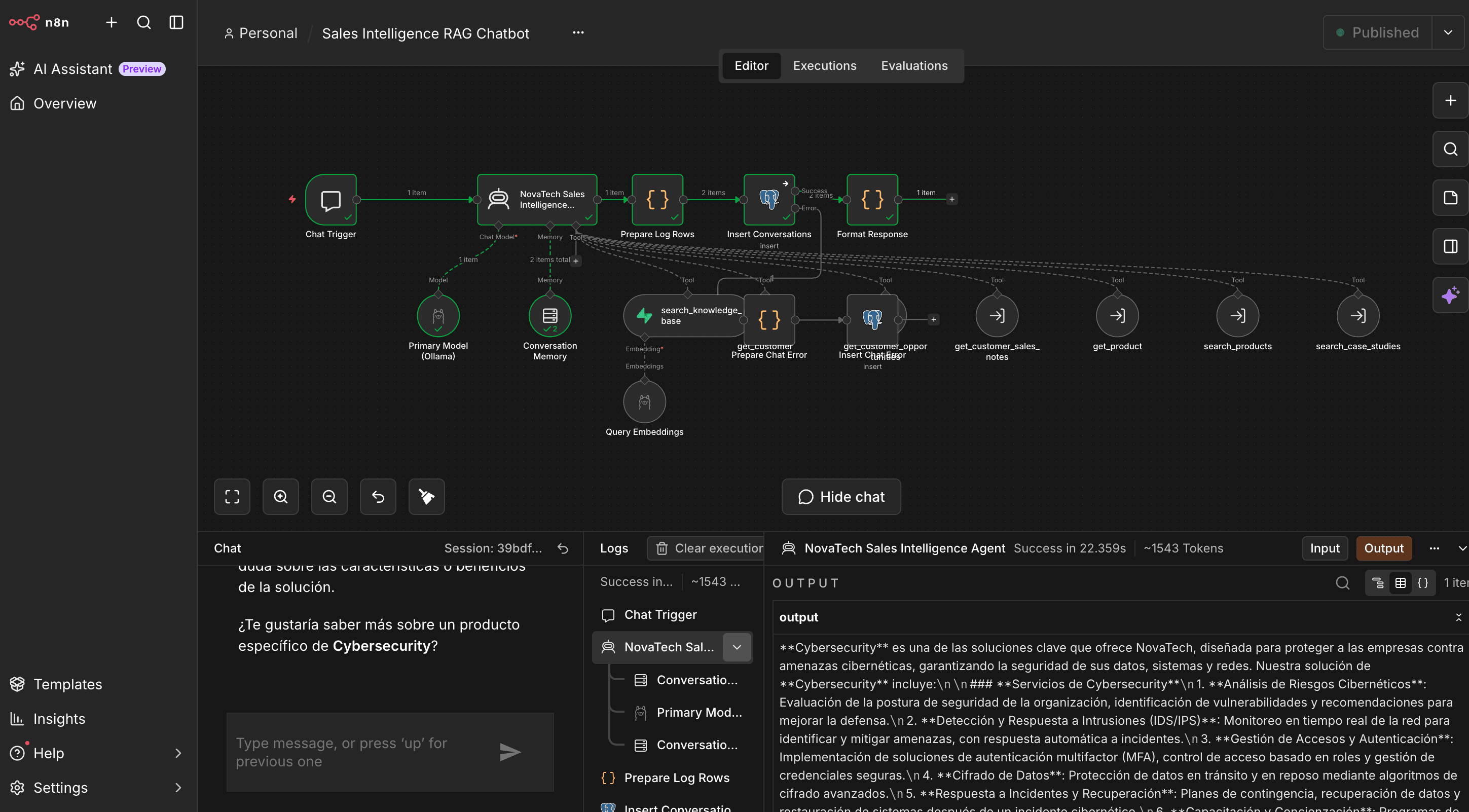Screen dimensions: 1469x812
Task: Click the Hide chat button
Action: click(x=841, y=497)
